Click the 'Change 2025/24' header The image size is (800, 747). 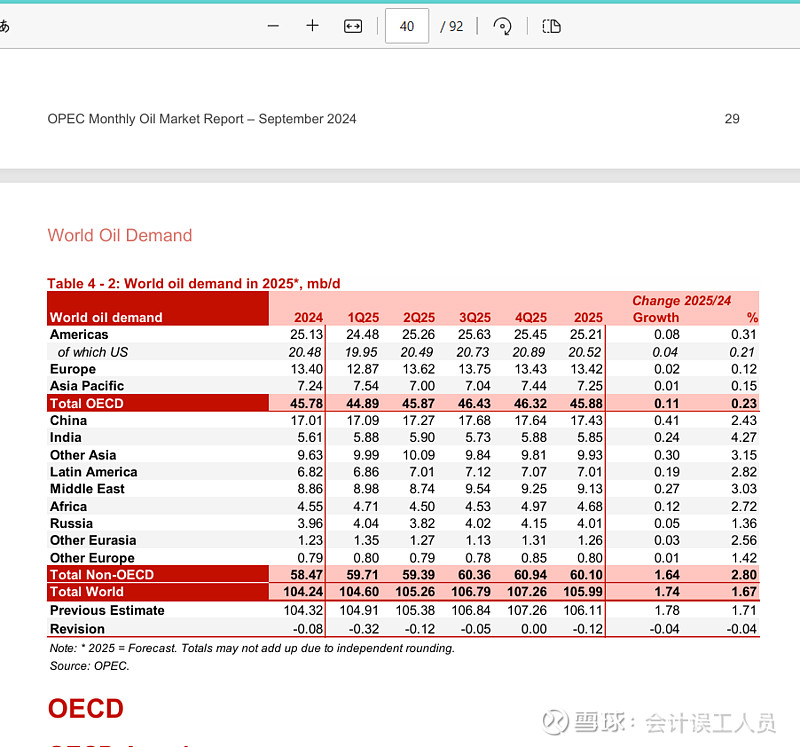pos(682,301)
